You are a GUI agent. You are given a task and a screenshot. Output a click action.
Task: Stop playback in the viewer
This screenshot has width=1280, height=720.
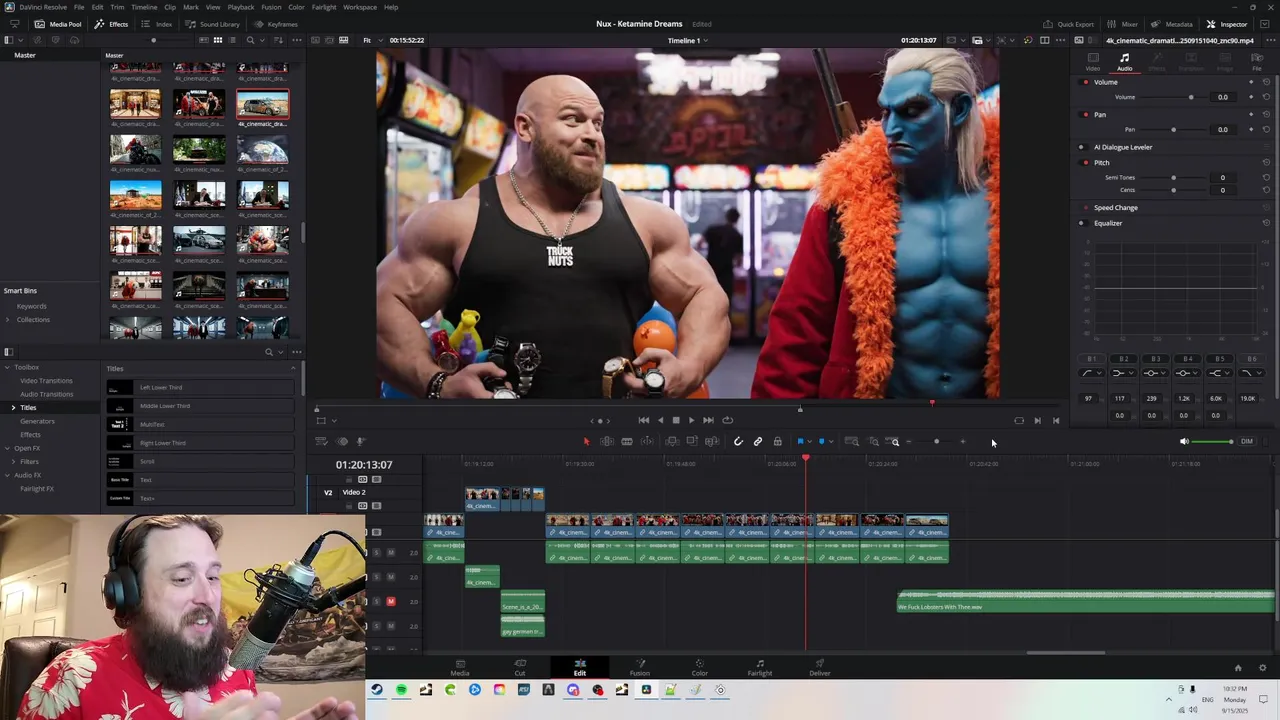click(675, 420)
